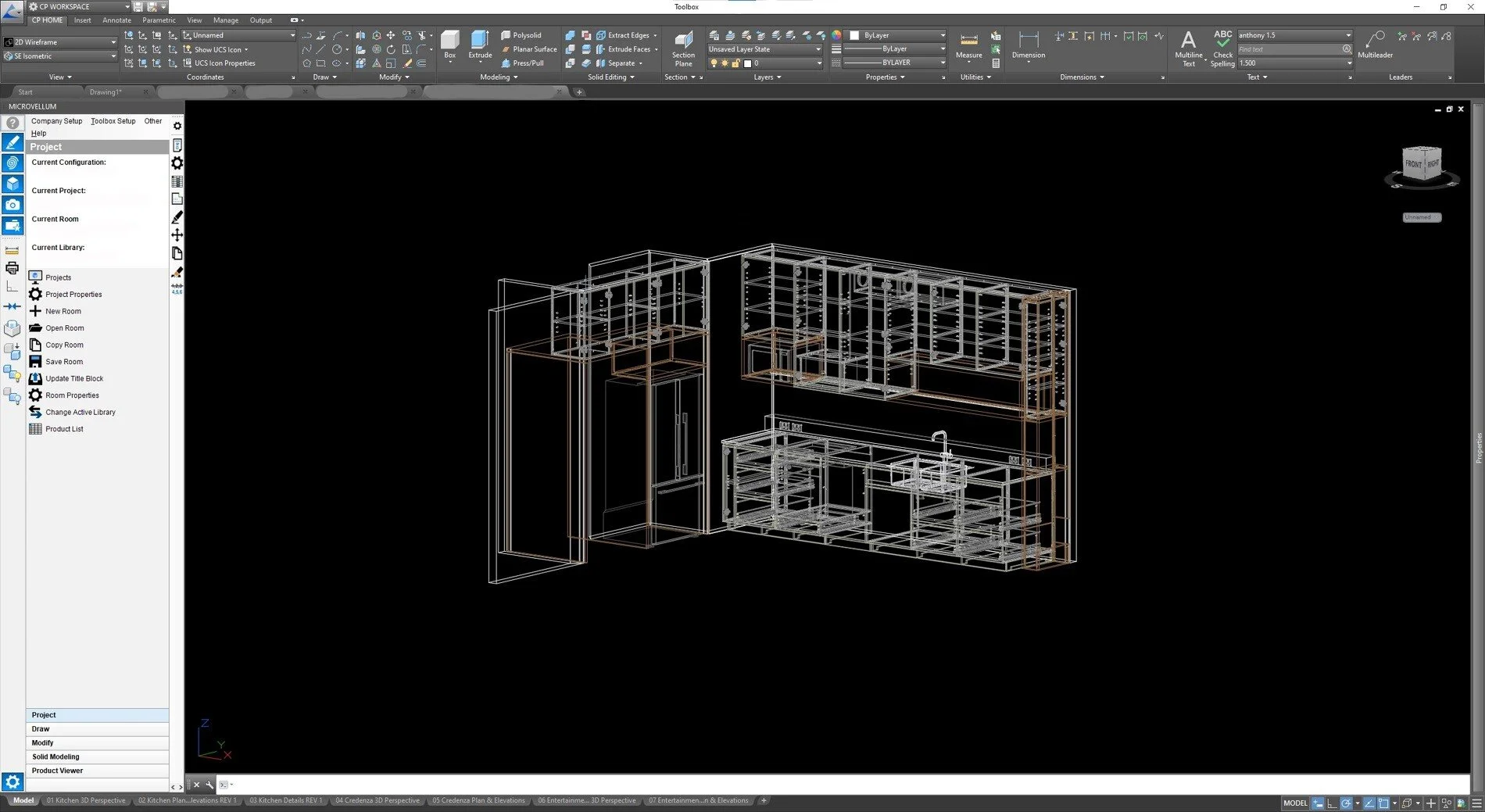1485x812 pixels.
Task: Switch to the Annotate ribbon tab
Action: 116,20
